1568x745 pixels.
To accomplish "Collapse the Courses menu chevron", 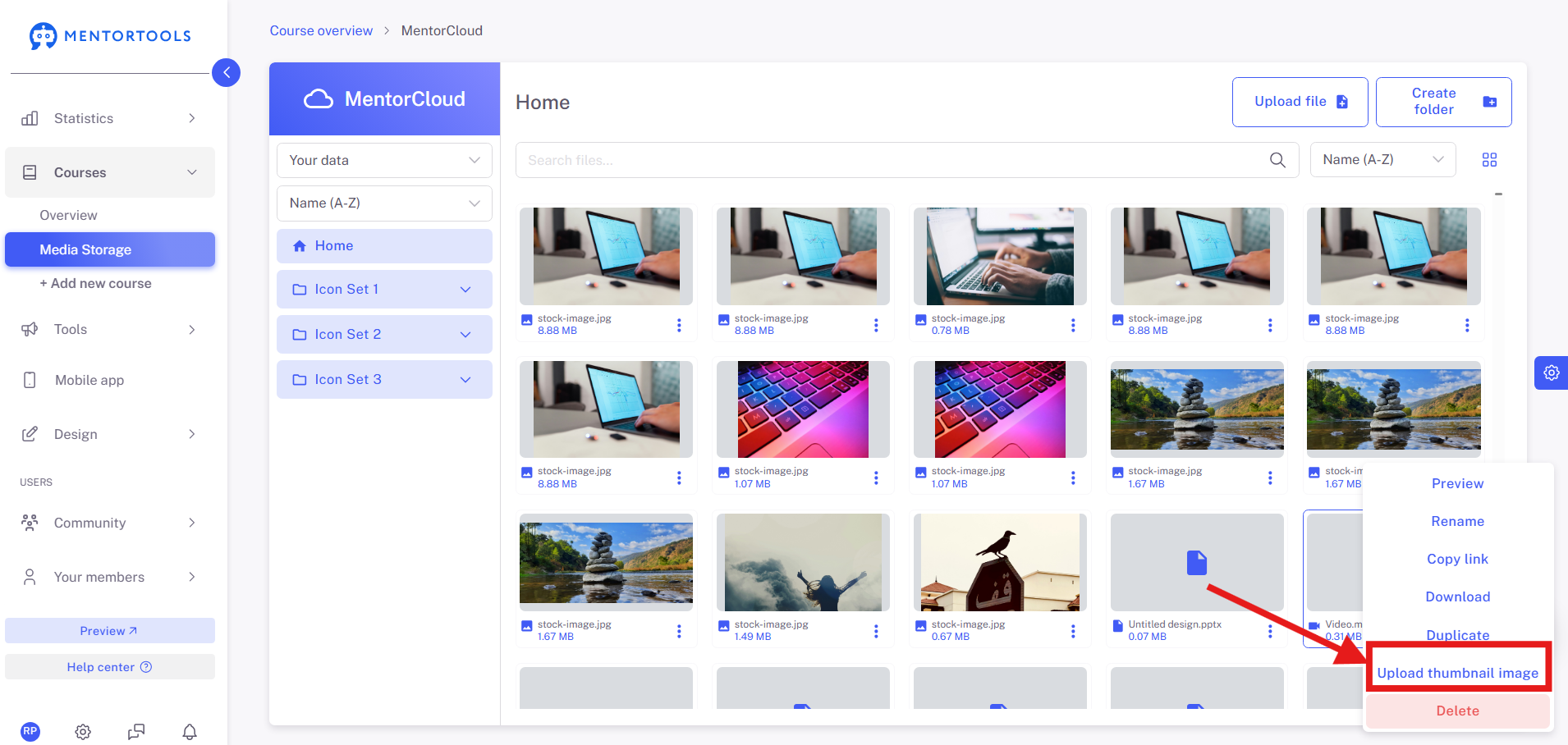I will click(192, 172).
